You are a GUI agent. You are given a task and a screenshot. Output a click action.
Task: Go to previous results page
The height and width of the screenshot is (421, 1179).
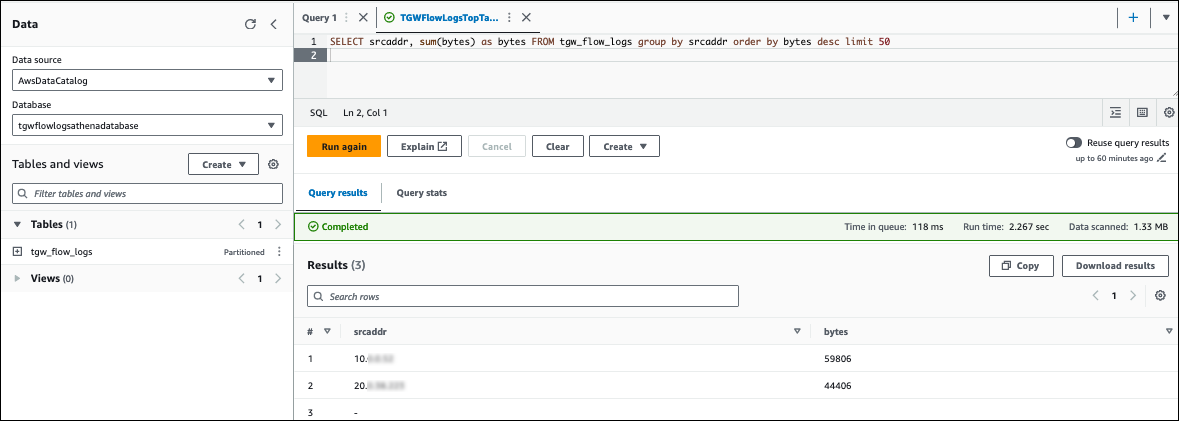coord(1097,296)
